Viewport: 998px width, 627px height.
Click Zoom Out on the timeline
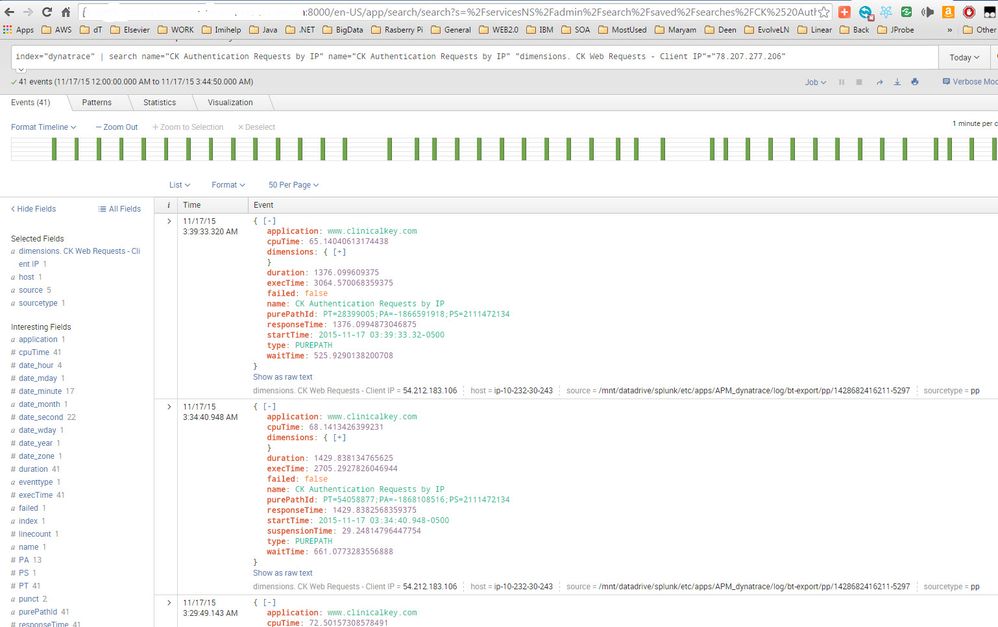click(x=117, y=127)
